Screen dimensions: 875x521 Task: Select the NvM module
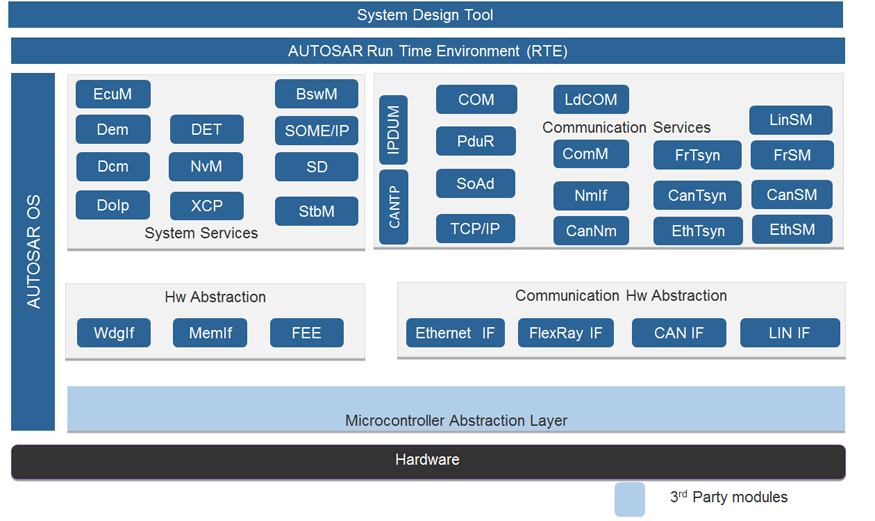206,166
